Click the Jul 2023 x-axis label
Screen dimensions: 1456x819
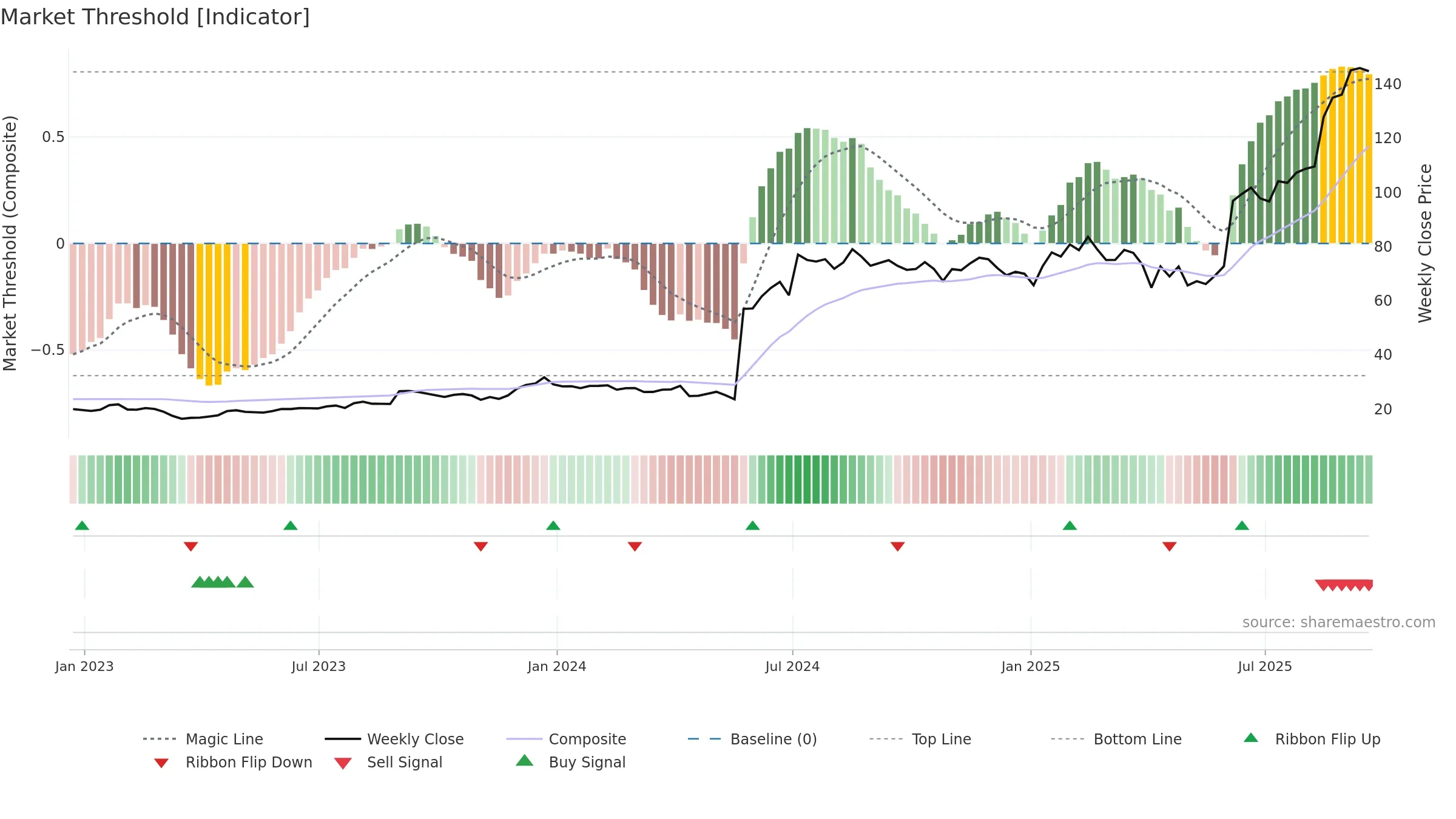[318, 666]
